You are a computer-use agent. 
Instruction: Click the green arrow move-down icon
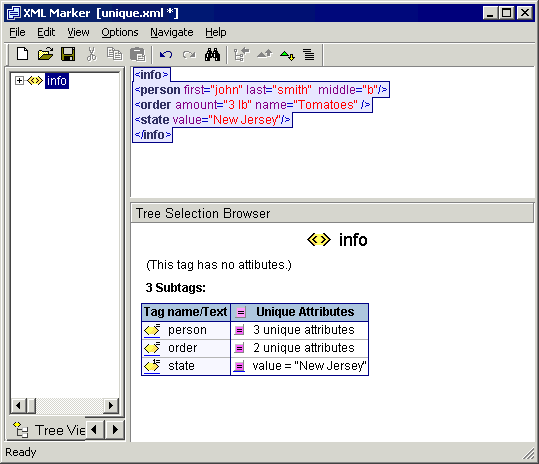click(287, 55)
